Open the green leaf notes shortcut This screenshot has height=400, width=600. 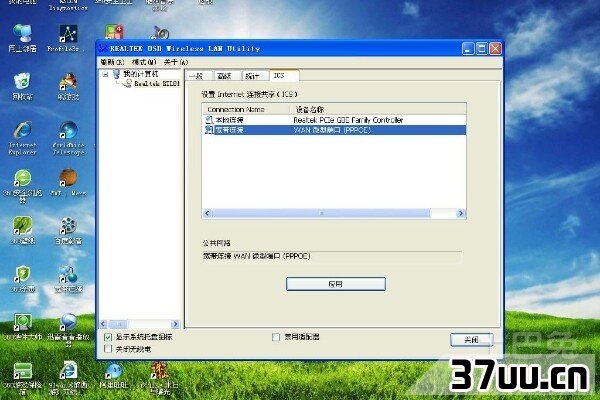pos(23,226)
